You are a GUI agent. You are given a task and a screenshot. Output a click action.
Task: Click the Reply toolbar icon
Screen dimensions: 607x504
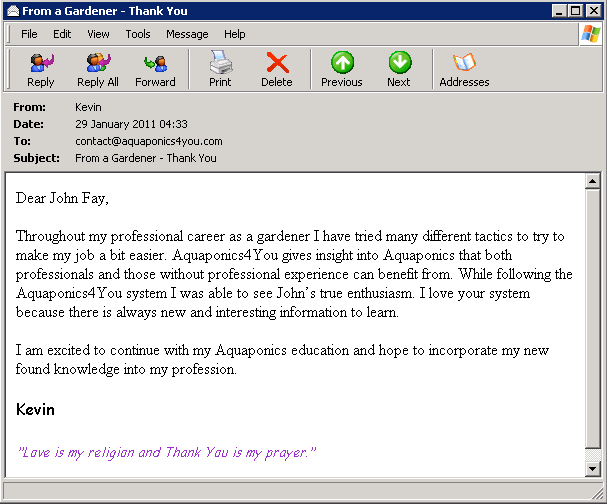tap(41, 70)
